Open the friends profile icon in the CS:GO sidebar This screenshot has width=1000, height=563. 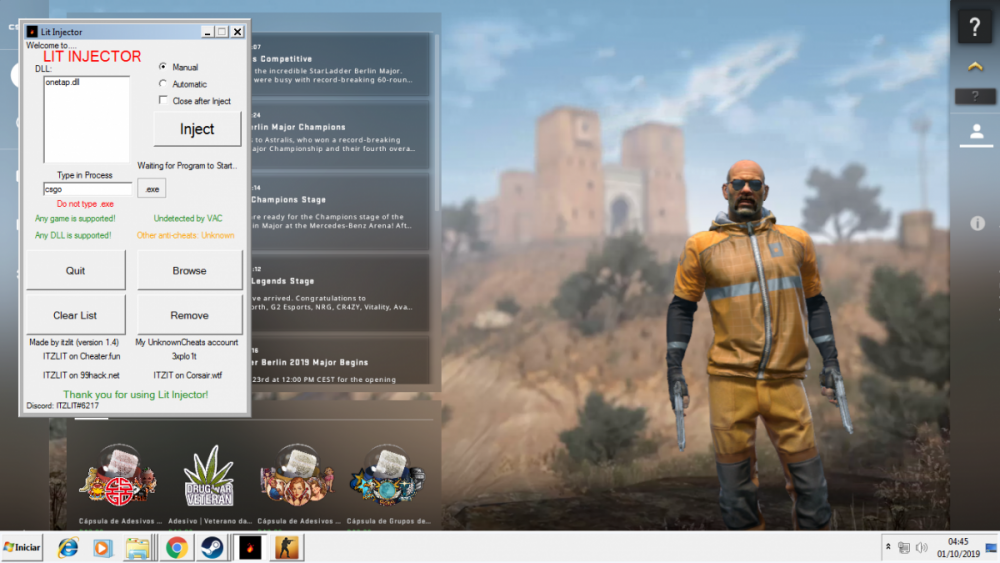pos(976,132)
